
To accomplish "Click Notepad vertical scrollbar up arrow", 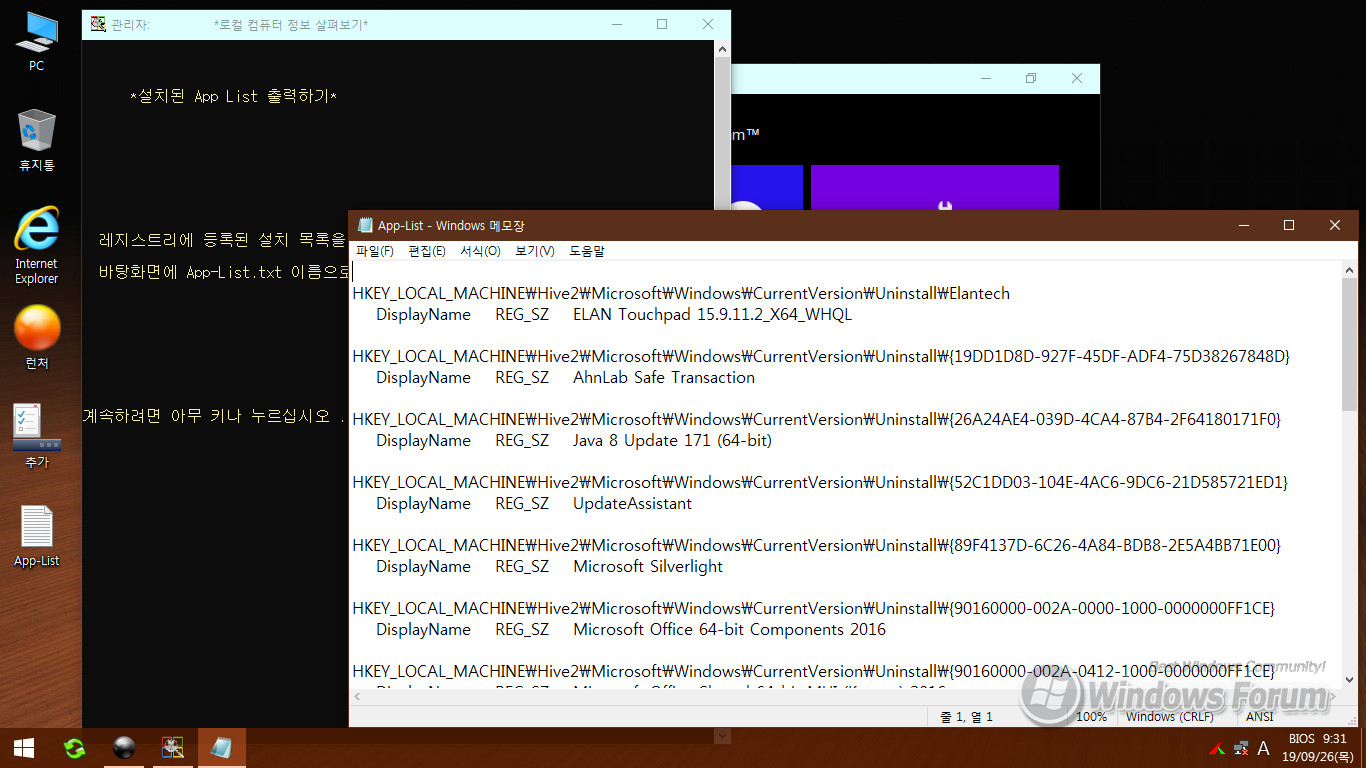I will 1350,271.
